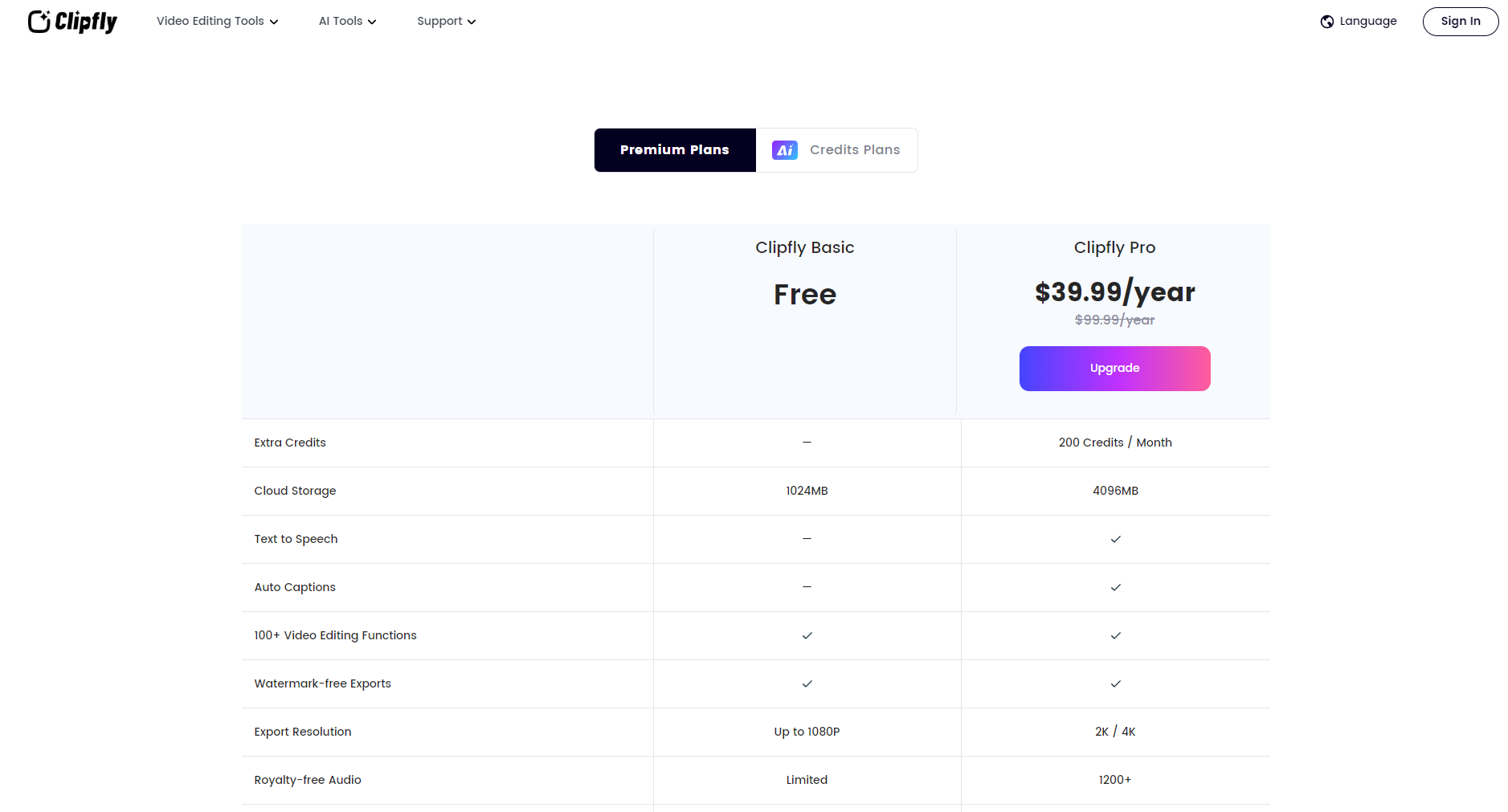Click the Text to Speech row label
Image resolution: width=1508 pixels, height=812 pixels.
(296, 539)
